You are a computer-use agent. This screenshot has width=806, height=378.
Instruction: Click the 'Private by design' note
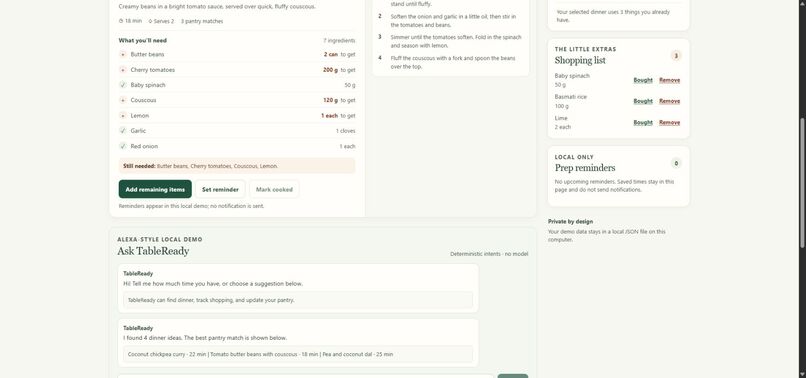tap(570, 222)
